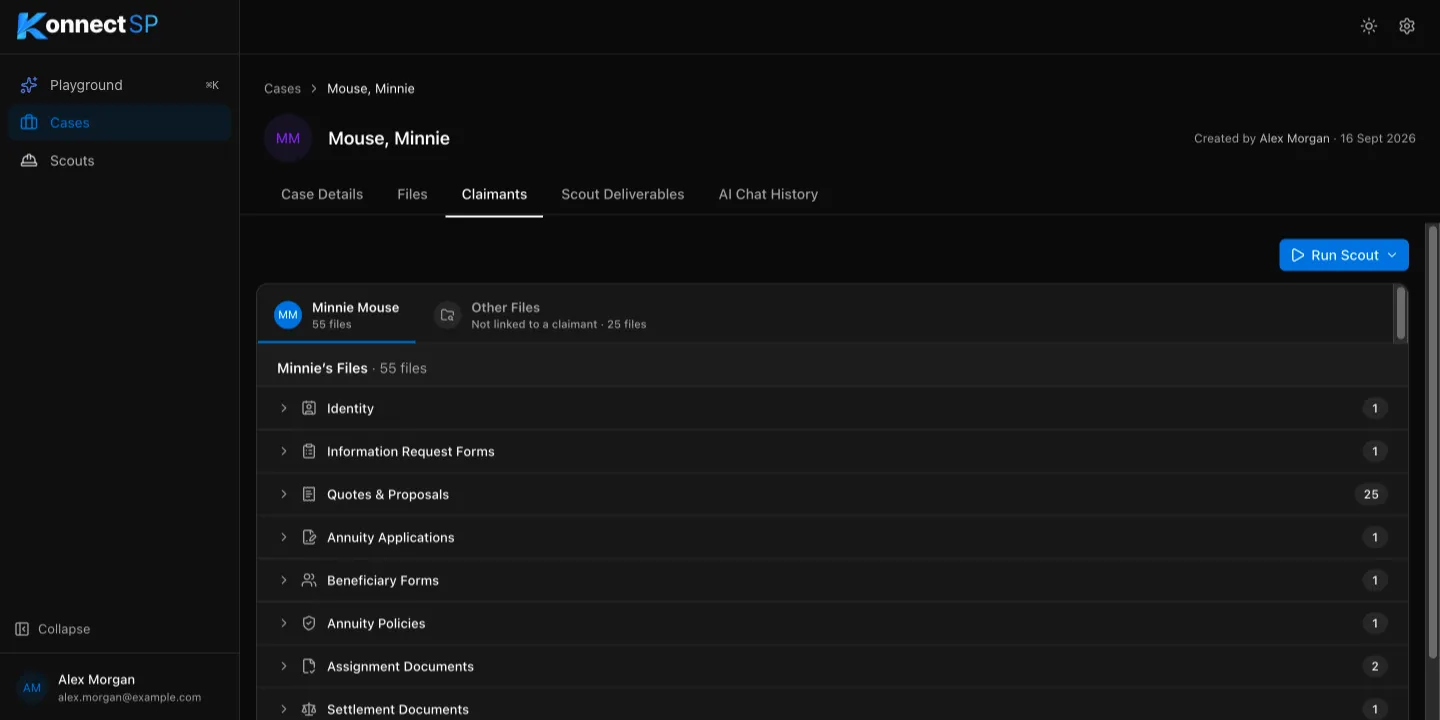Viewport: 1440px width, 720px height.
Task: Select the Minnie Mouse claimant tab
Action: tap(336, 315)
